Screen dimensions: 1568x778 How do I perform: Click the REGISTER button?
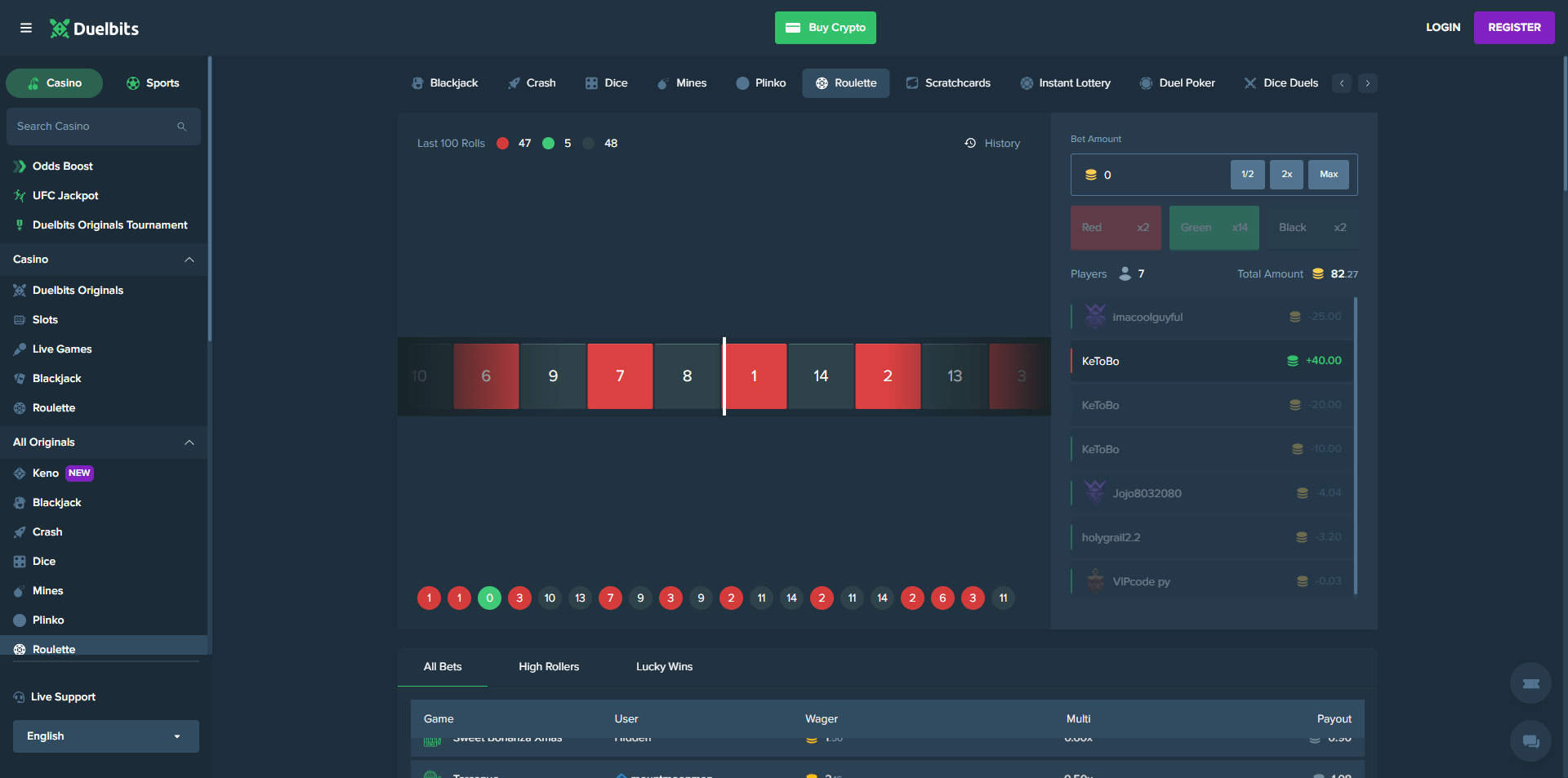click(1514, 28)
